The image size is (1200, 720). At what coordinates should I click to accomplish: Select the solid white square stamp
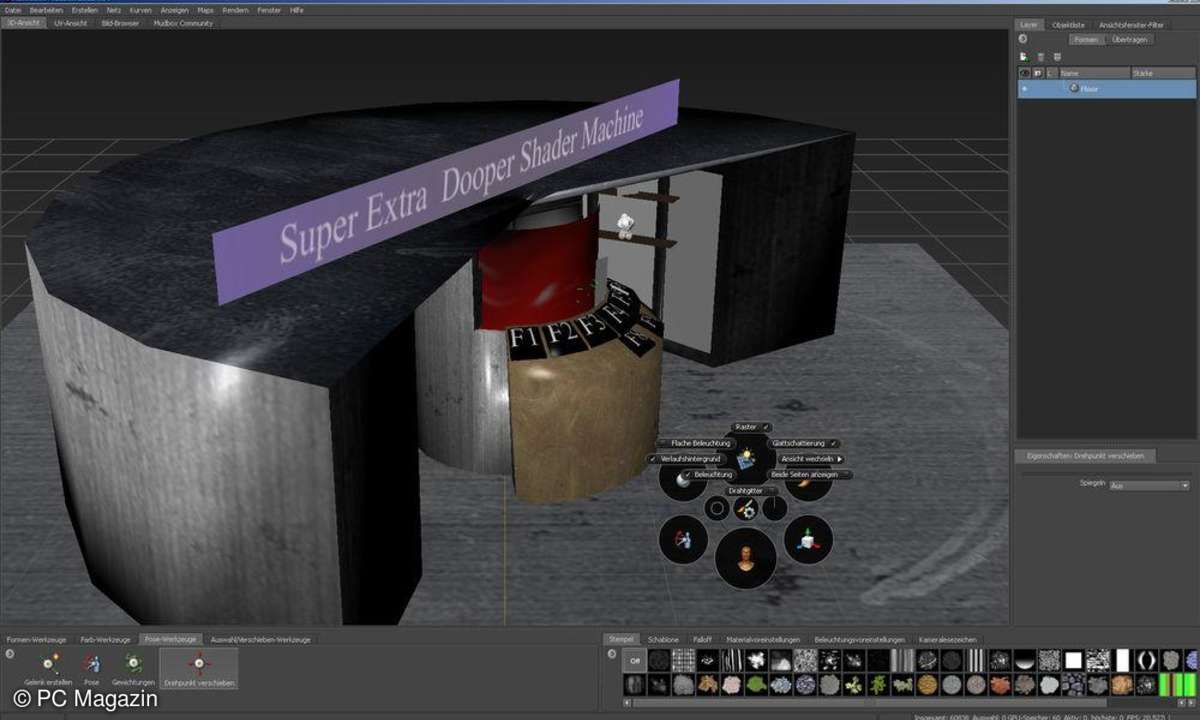pyautogui.click(x=1073, y=661)
